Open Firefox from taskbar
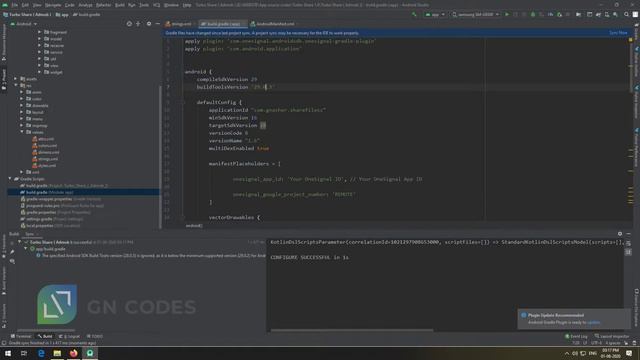The image size is (640, 360). (73, 353)
